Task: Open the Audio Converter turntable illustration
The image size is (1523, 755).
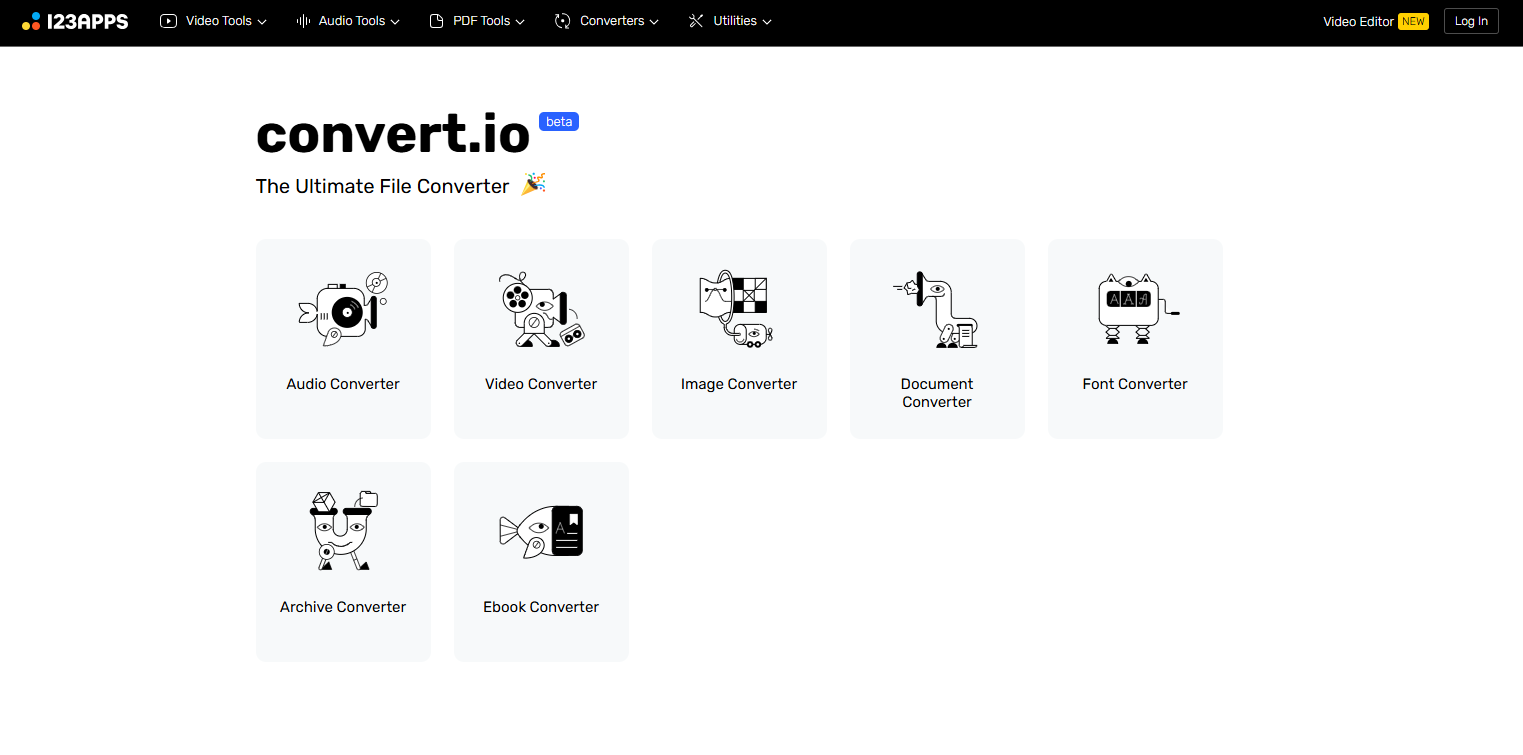Action: pyautogui.click(x=343, y=309)
